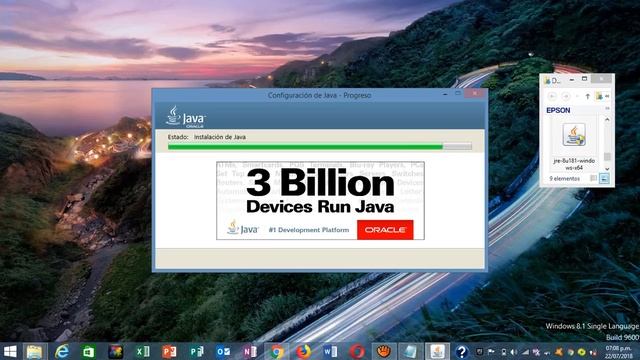This screenshot has width=640, height=360.
Task: Open Publisher from the taskbar
Action: [x=196, y=351]
